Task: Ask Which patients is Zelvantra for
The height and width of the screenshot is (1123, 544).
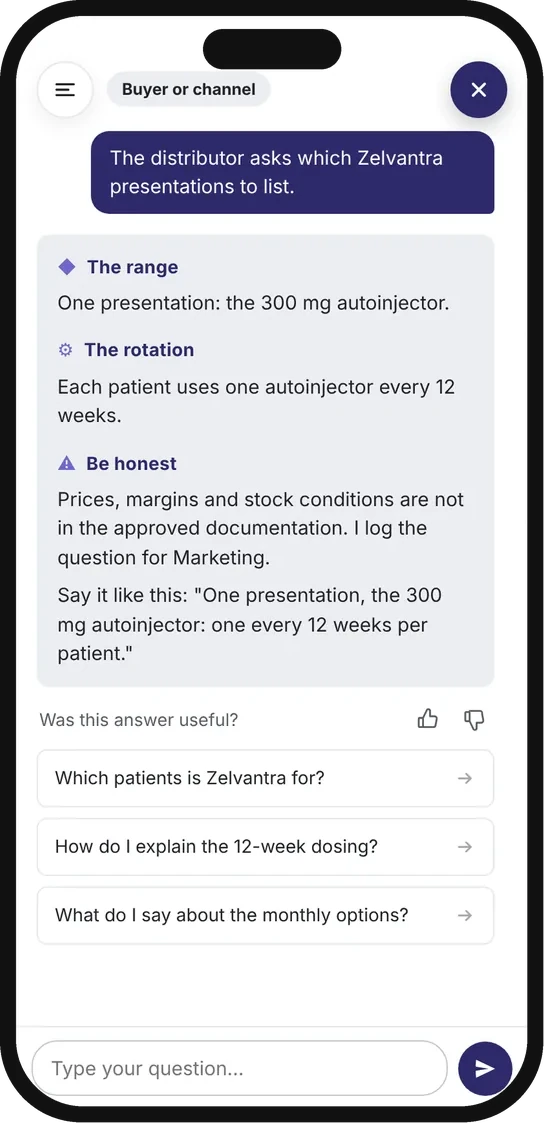Action: (x=266, y=778)
